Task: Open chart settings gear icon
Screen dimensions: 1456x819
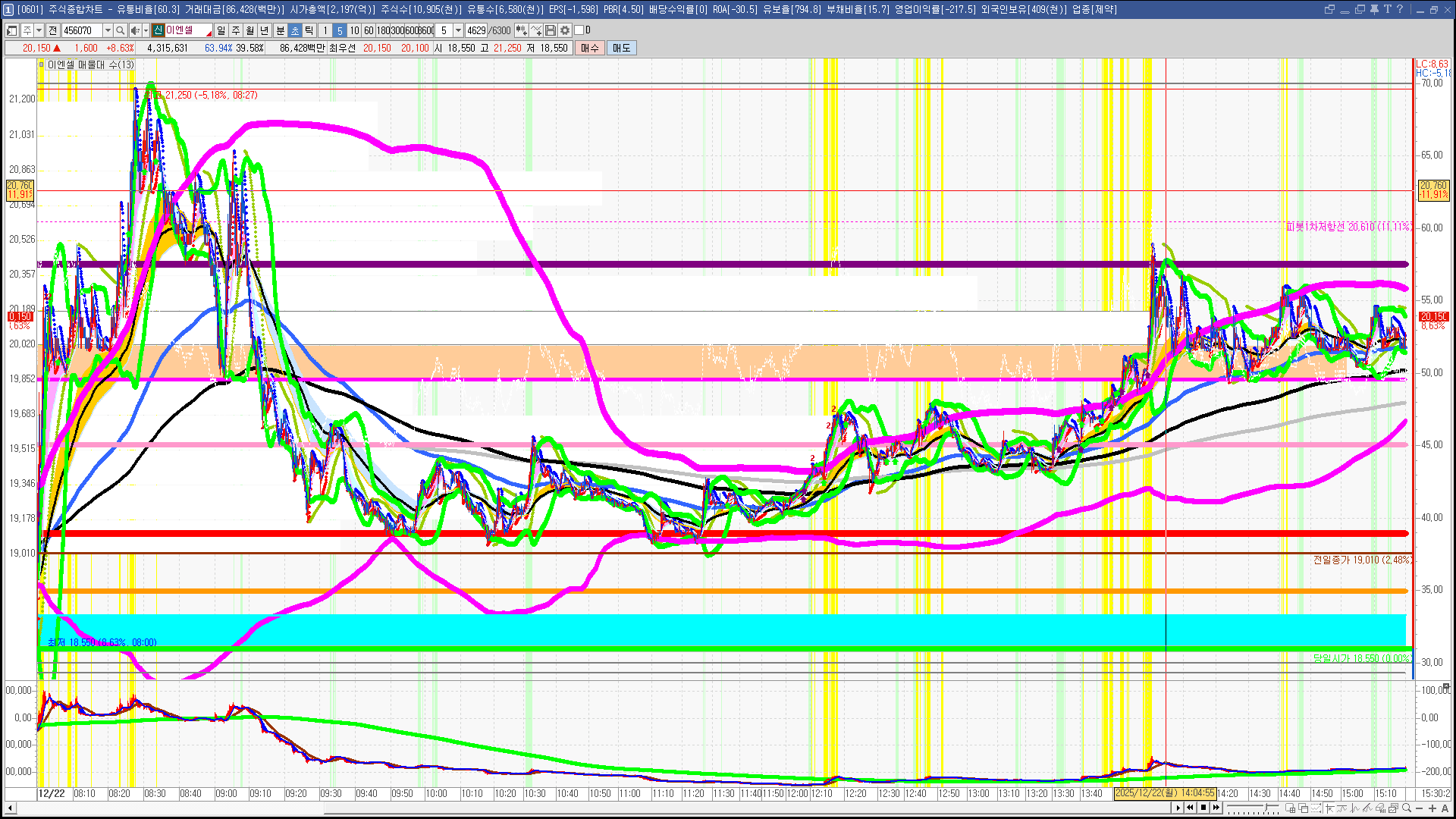Action: coord(565,30)
